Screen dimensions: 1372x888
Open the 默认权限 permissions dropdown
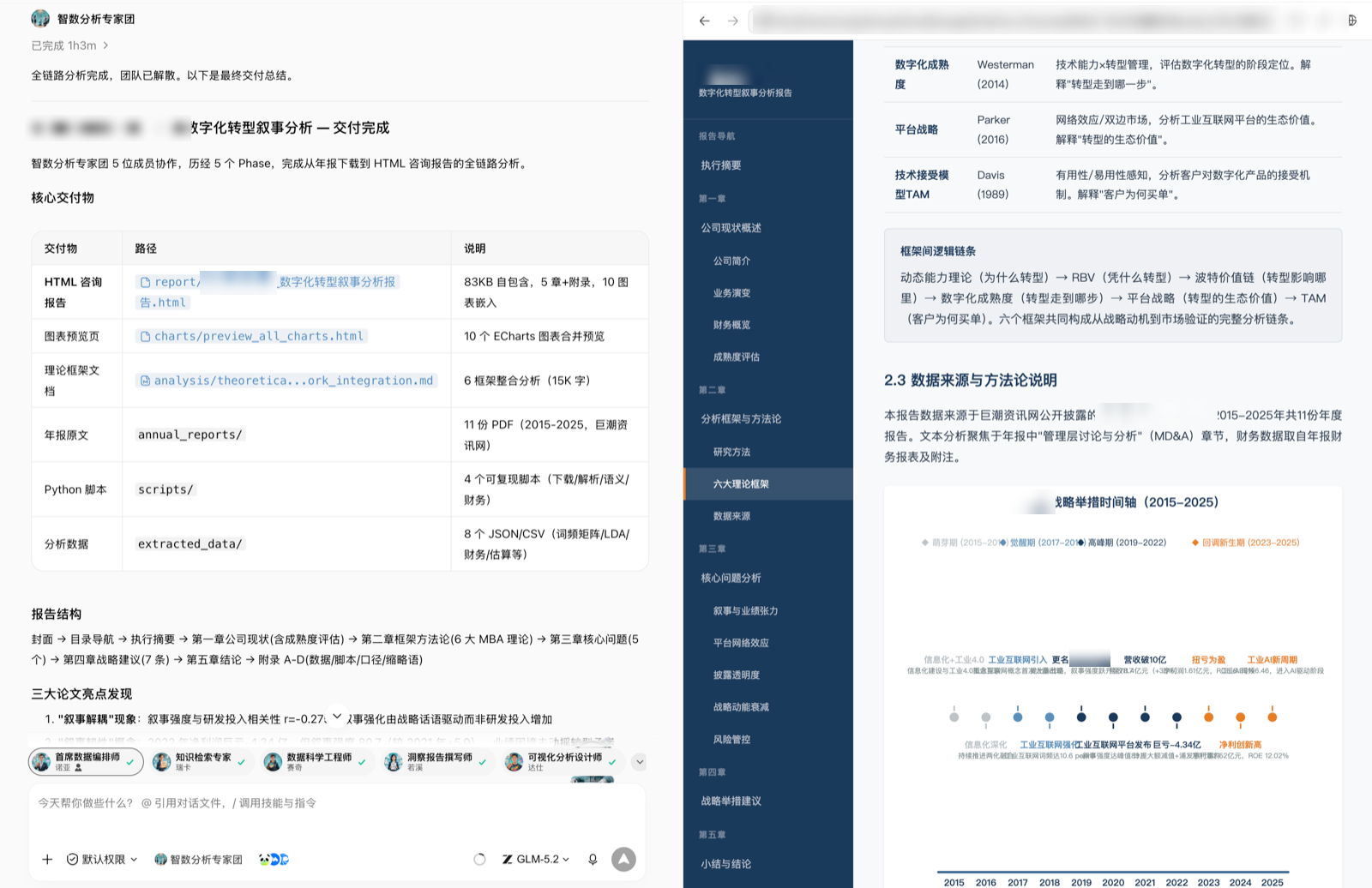(x=102, y=859)
